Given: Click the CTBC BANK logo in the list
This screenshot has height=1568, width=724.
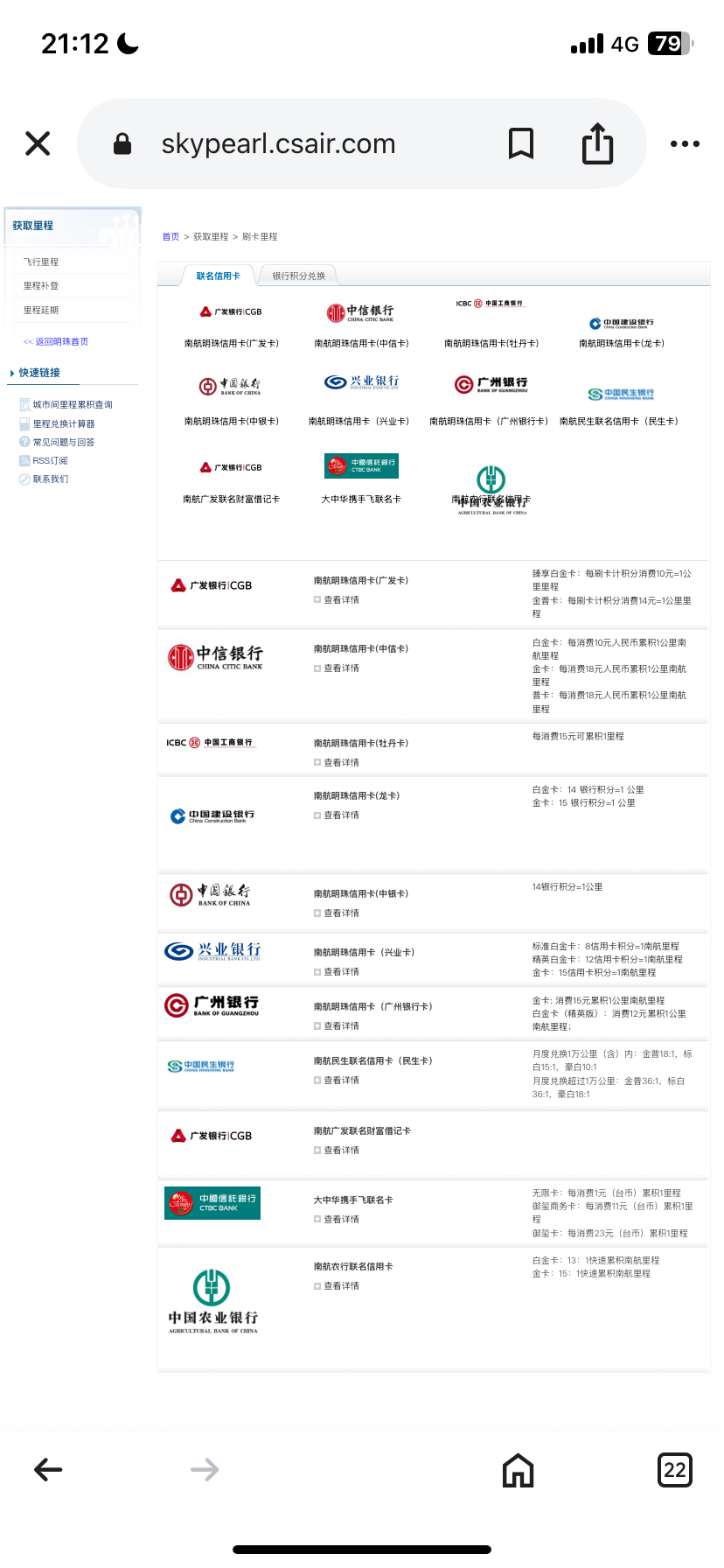Looking at the screenshot, I should point(212,1202).
